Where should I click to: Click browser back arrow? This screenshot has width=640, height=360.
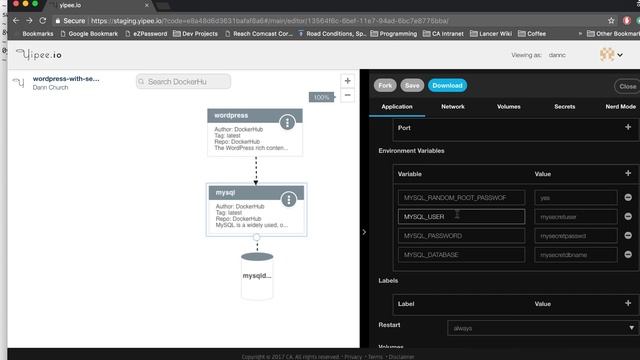(x=16, y=20)
